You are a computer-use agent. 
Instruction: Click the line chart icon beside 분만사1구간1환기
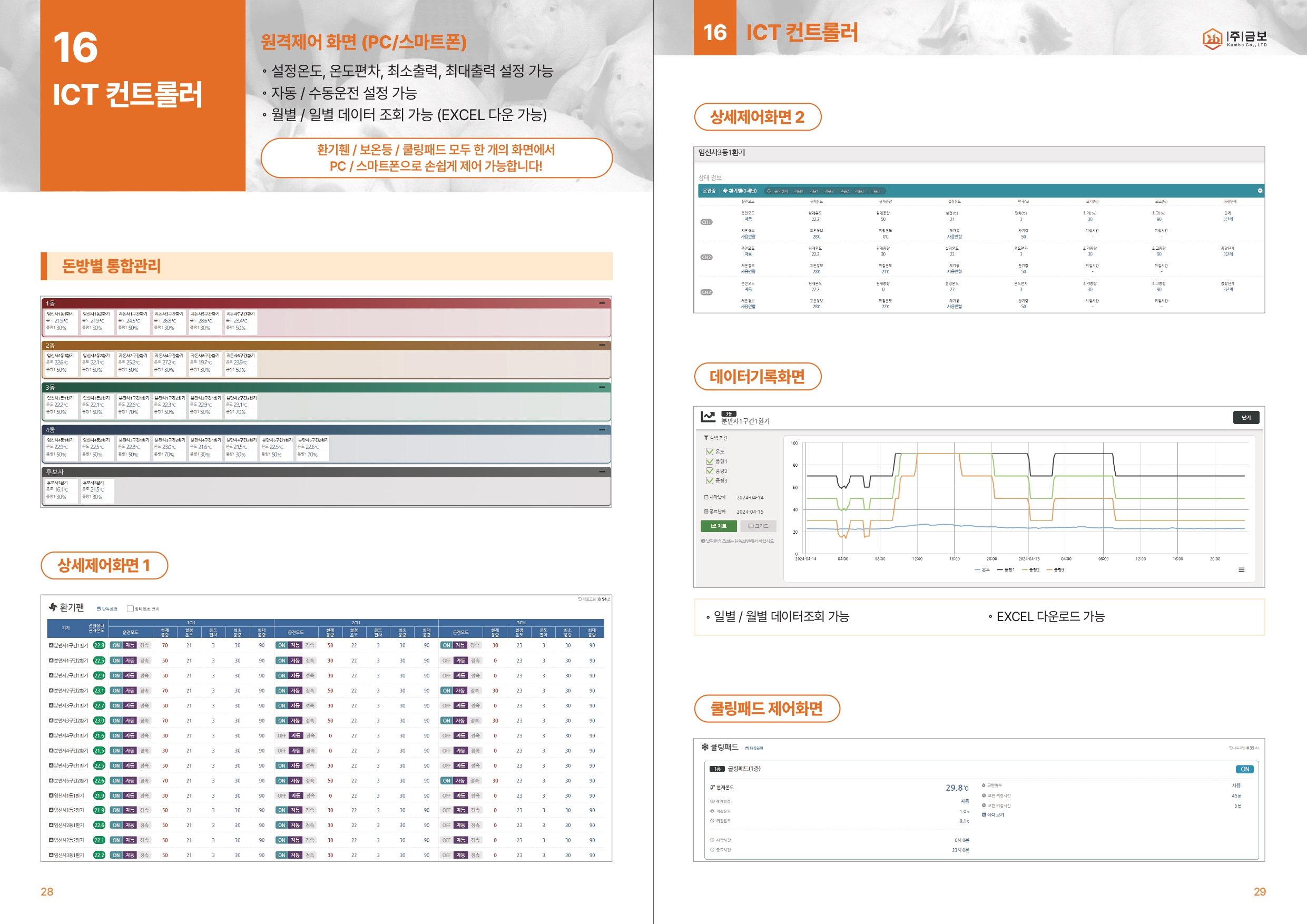click(x=707, y=417)
